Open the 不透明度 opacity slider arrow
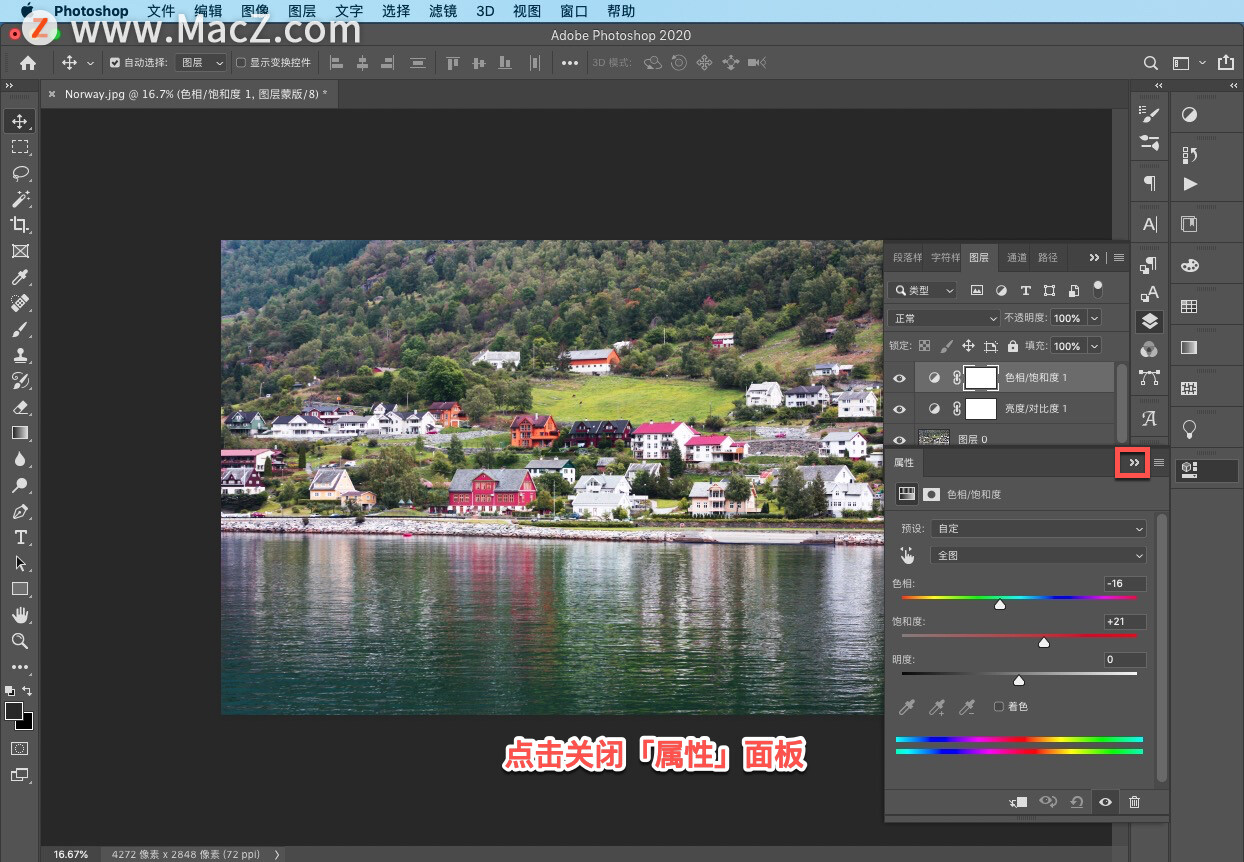Screen dimensions: 1244x862 (1094, 318)
